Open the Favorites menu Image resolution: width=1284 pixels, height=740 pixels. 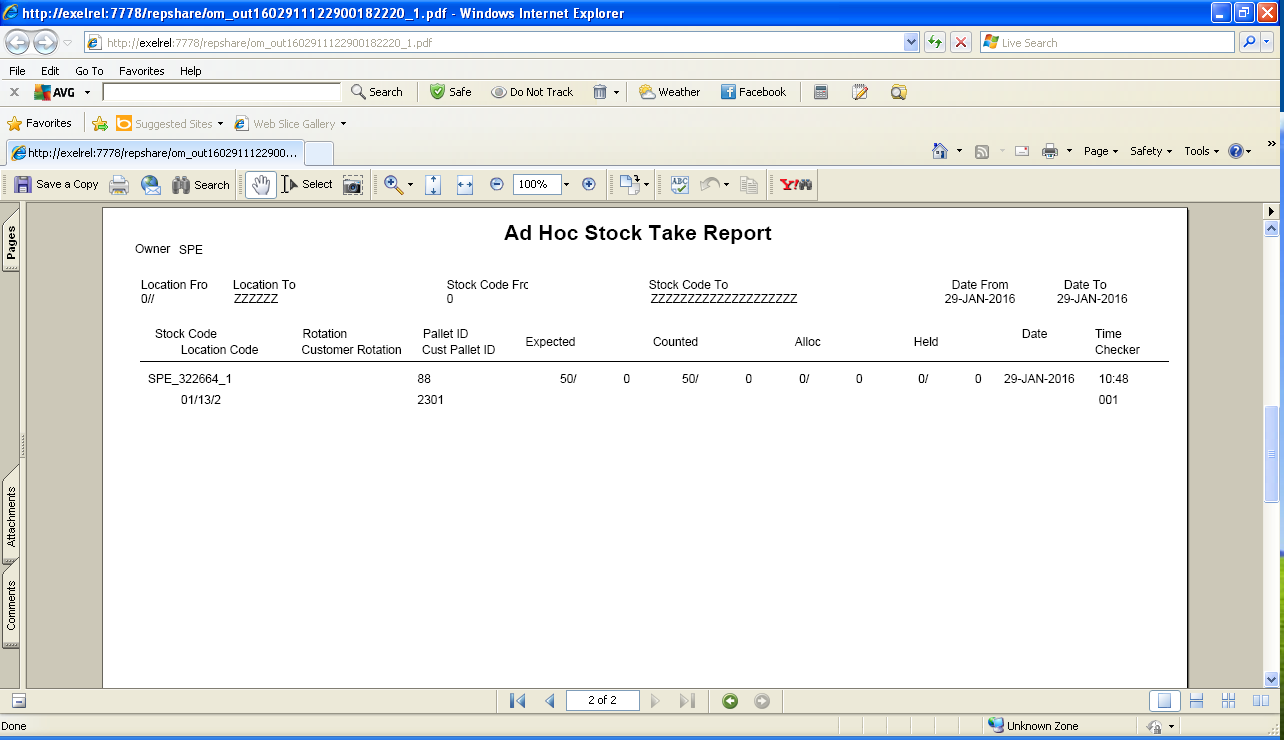(x=142, y=71)
